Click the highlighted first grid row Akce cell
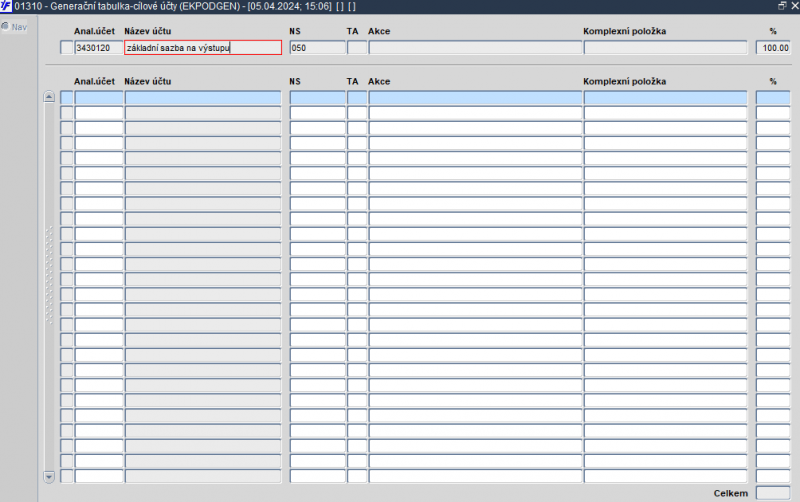Image resolution: width=800 pixels, height=502 pixels. click(475, 97)
